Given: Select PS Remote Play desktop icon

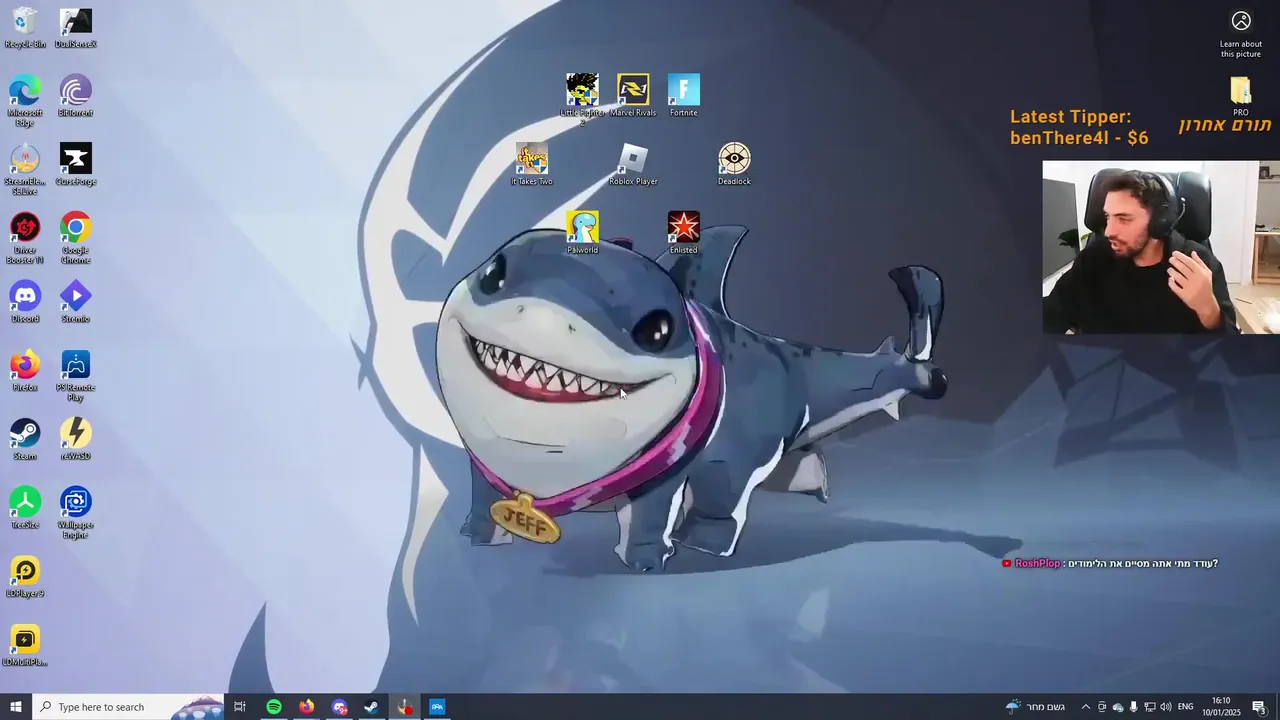Looking at the screenshot, I should click(76, 376).
